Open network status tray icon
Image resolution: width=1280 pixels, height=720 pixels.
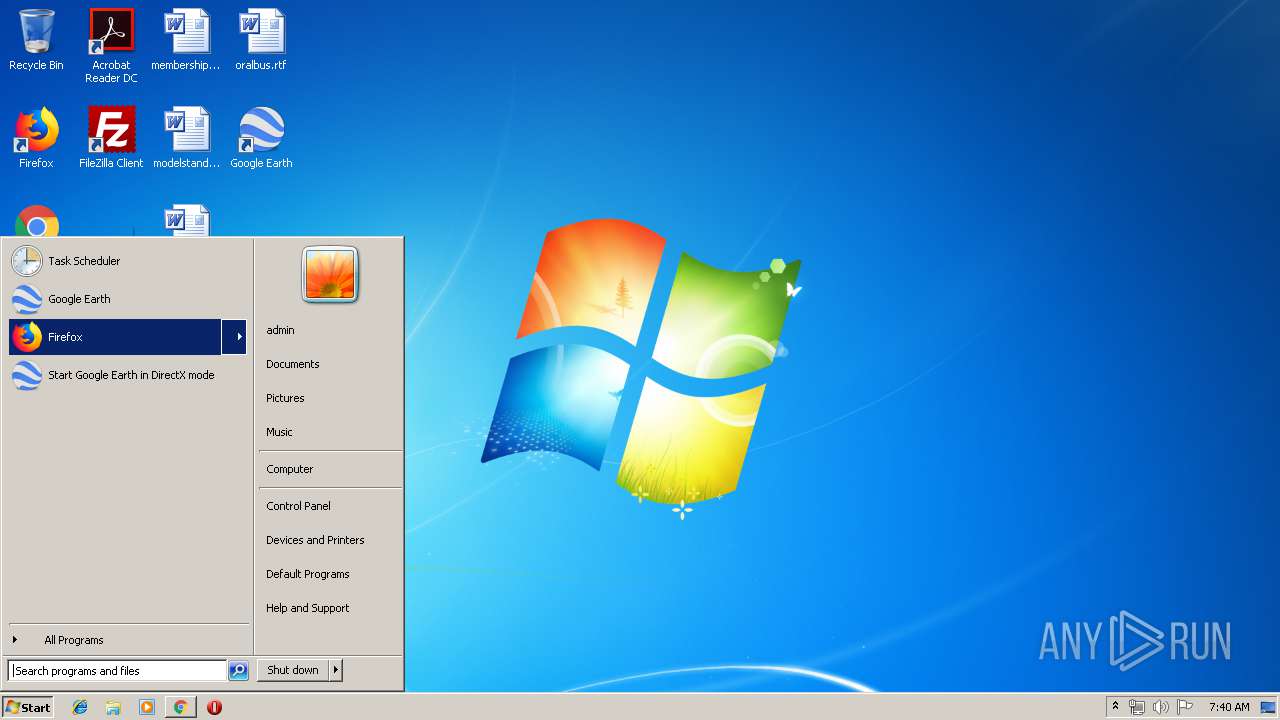coord(1137,707)
